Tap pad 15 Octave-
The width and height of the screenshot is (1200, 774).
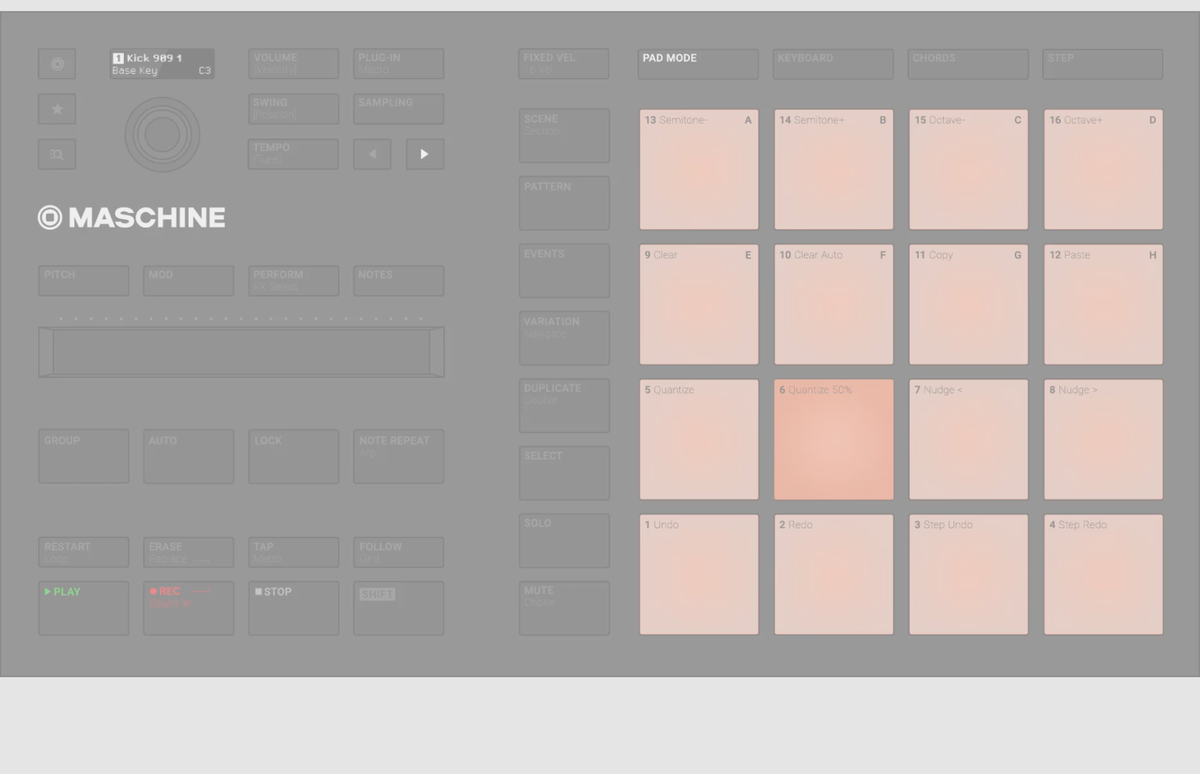tap(969, 170)
